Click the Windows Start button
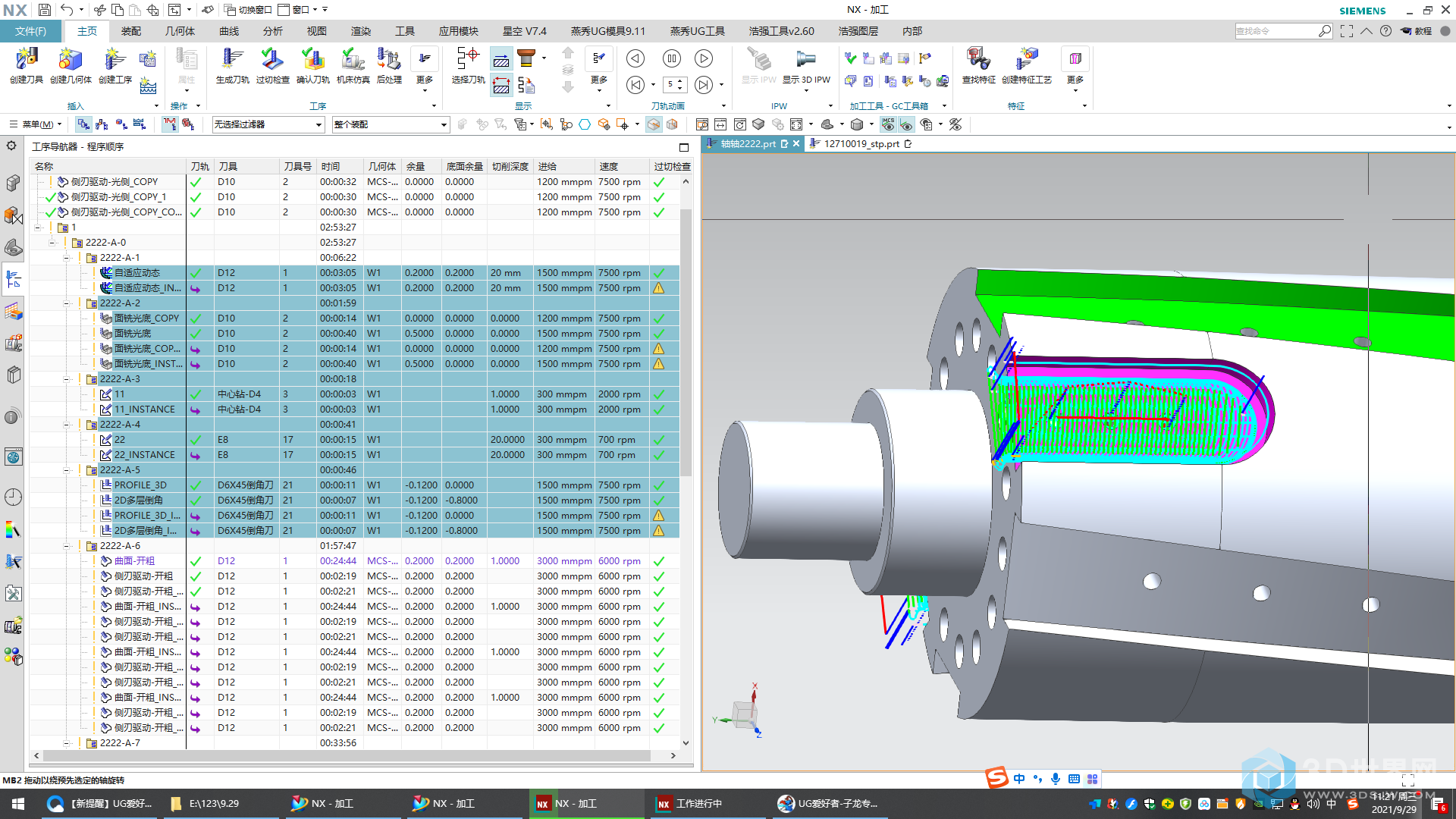 [x=18, y=803]
